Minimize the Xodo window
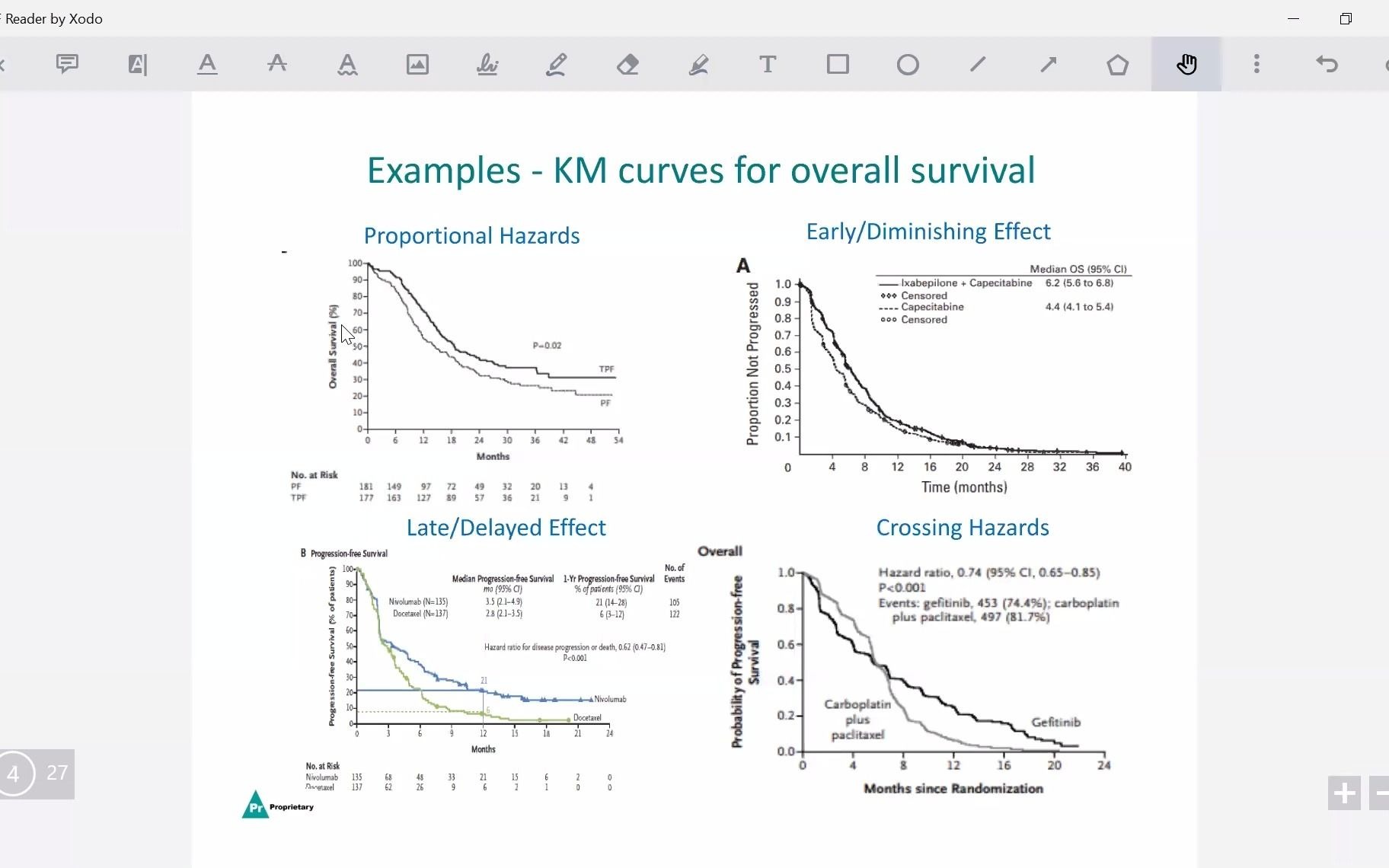This screenshot has height=868, width=1389. tap(1293, 18)
